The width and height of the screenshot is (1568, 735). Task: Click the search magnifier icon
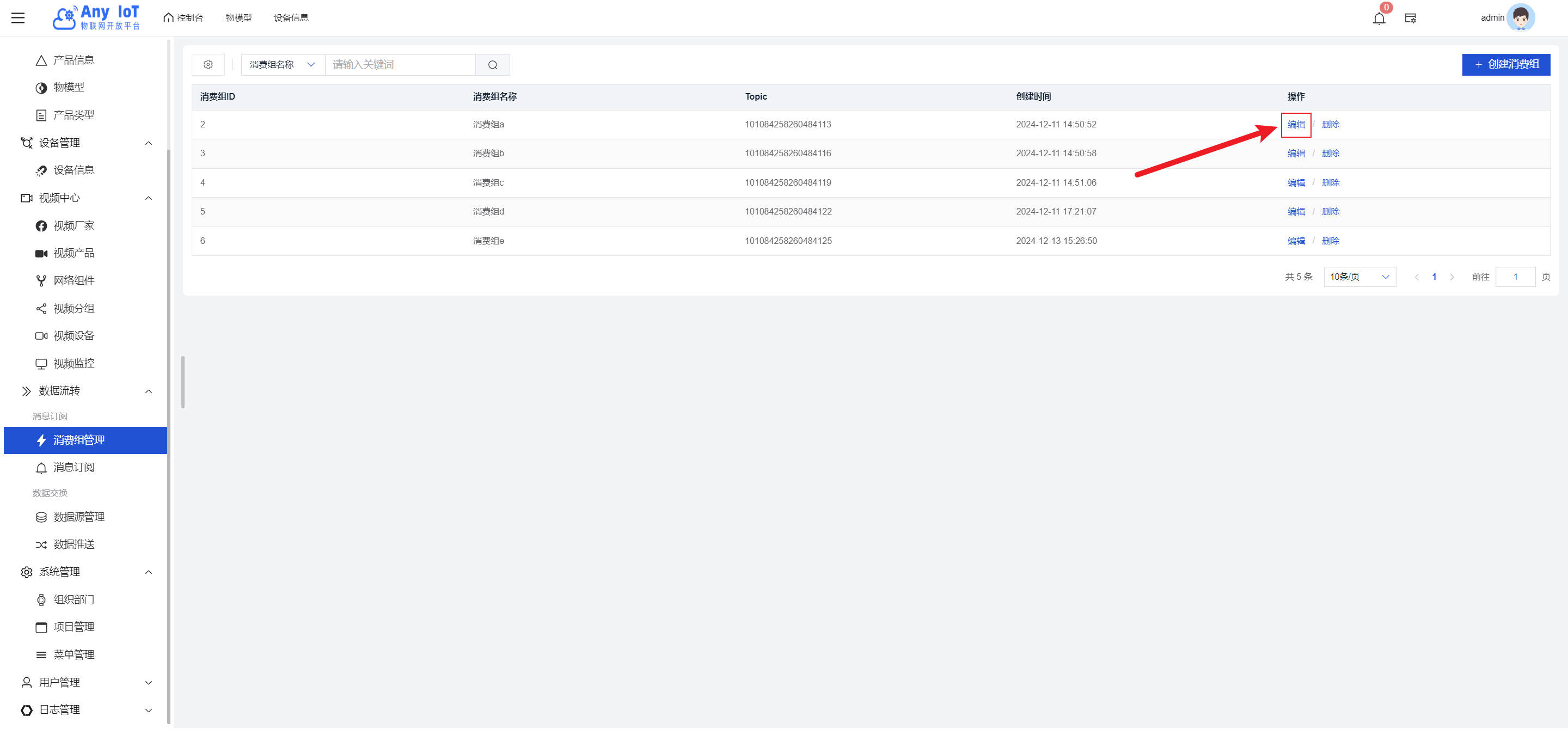coord(492,64)
